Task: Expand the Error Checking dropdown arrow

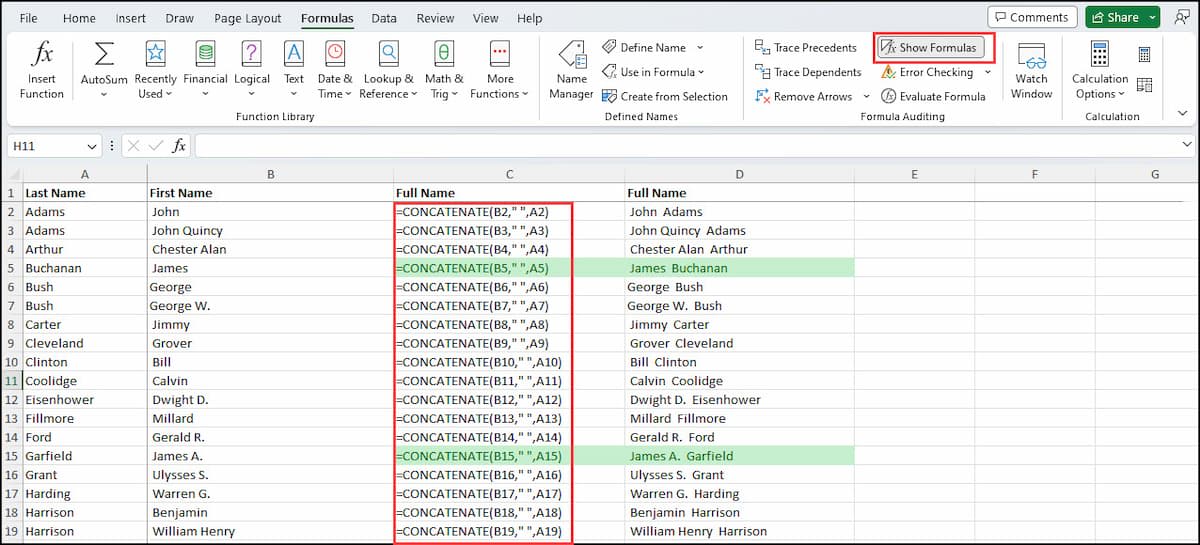Action: 987,72
